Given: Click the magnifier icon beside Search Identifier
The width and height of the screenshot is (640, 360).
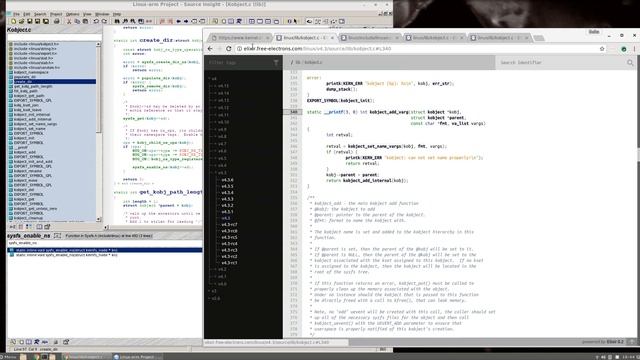Looking at the screenshot, I should 630,62.
